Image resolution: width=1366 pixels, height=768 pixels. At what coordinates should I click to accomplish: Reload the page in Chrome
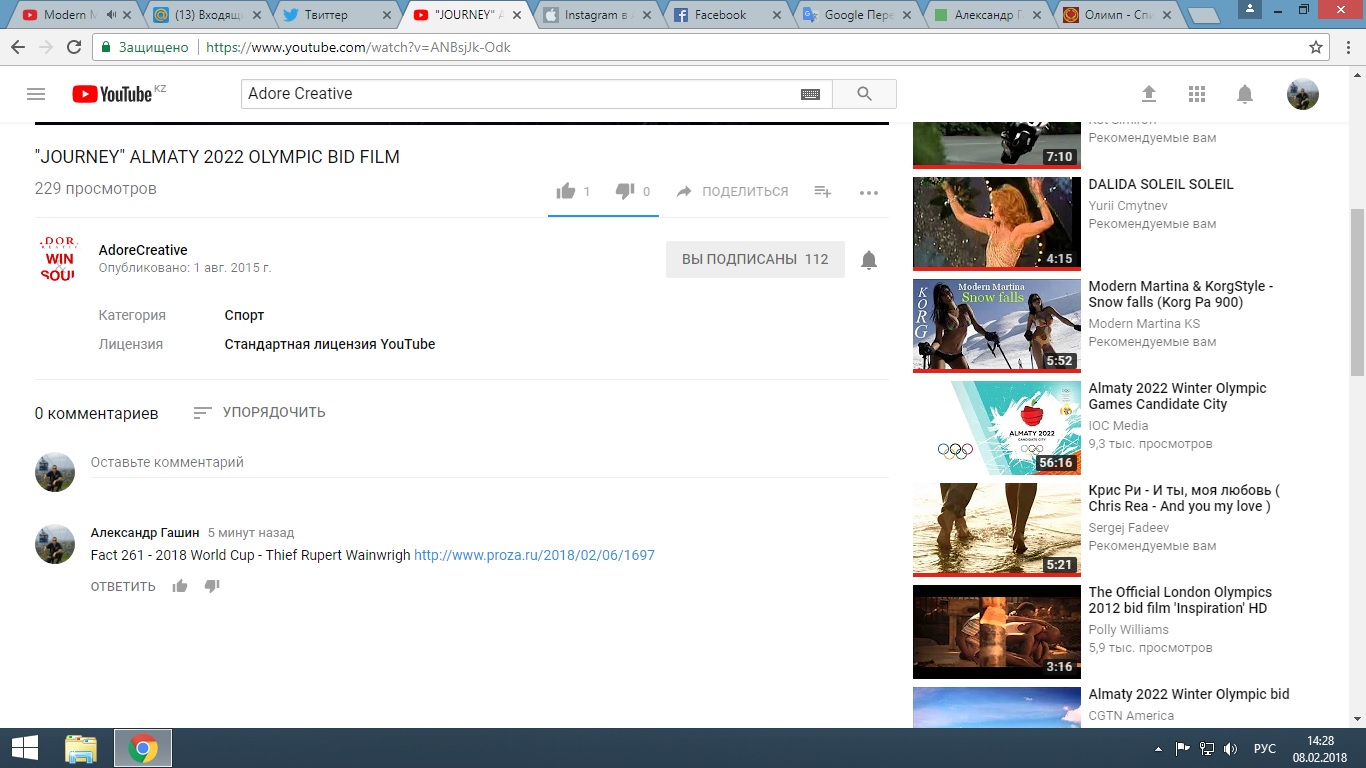tap(74, 47)
